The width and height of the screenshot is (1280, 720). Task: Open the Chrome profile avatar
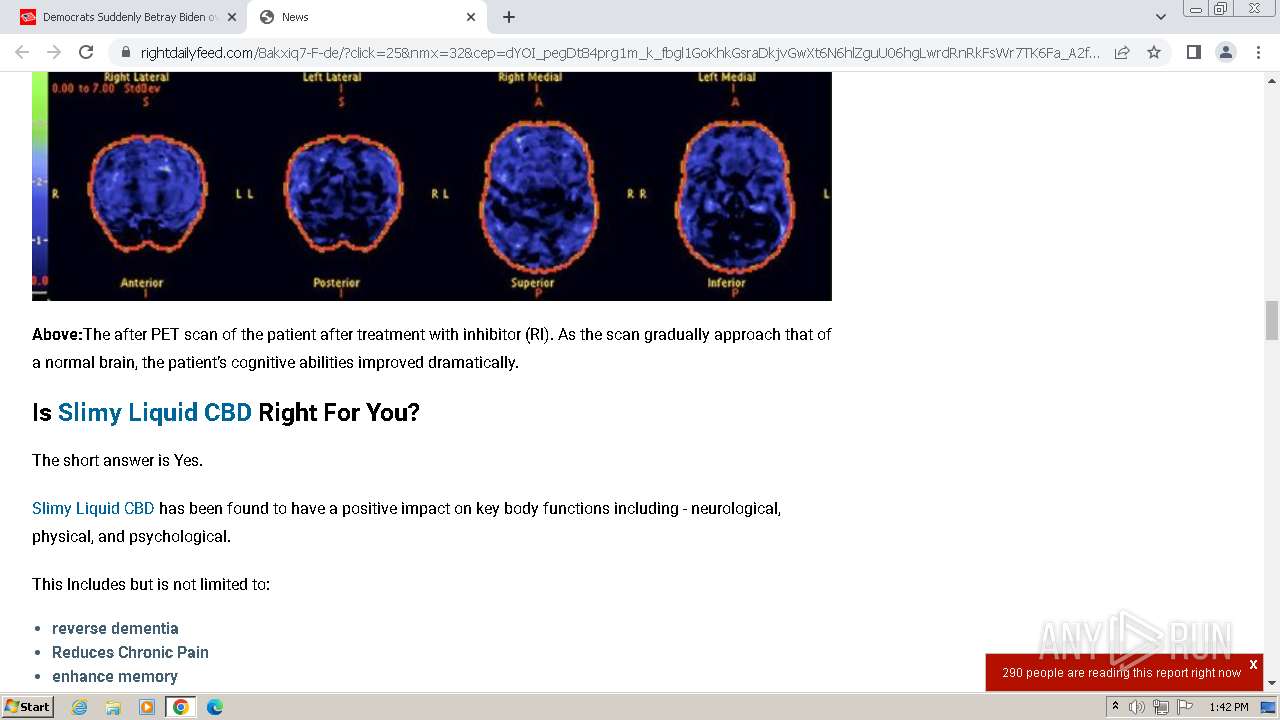point(1226,52)
